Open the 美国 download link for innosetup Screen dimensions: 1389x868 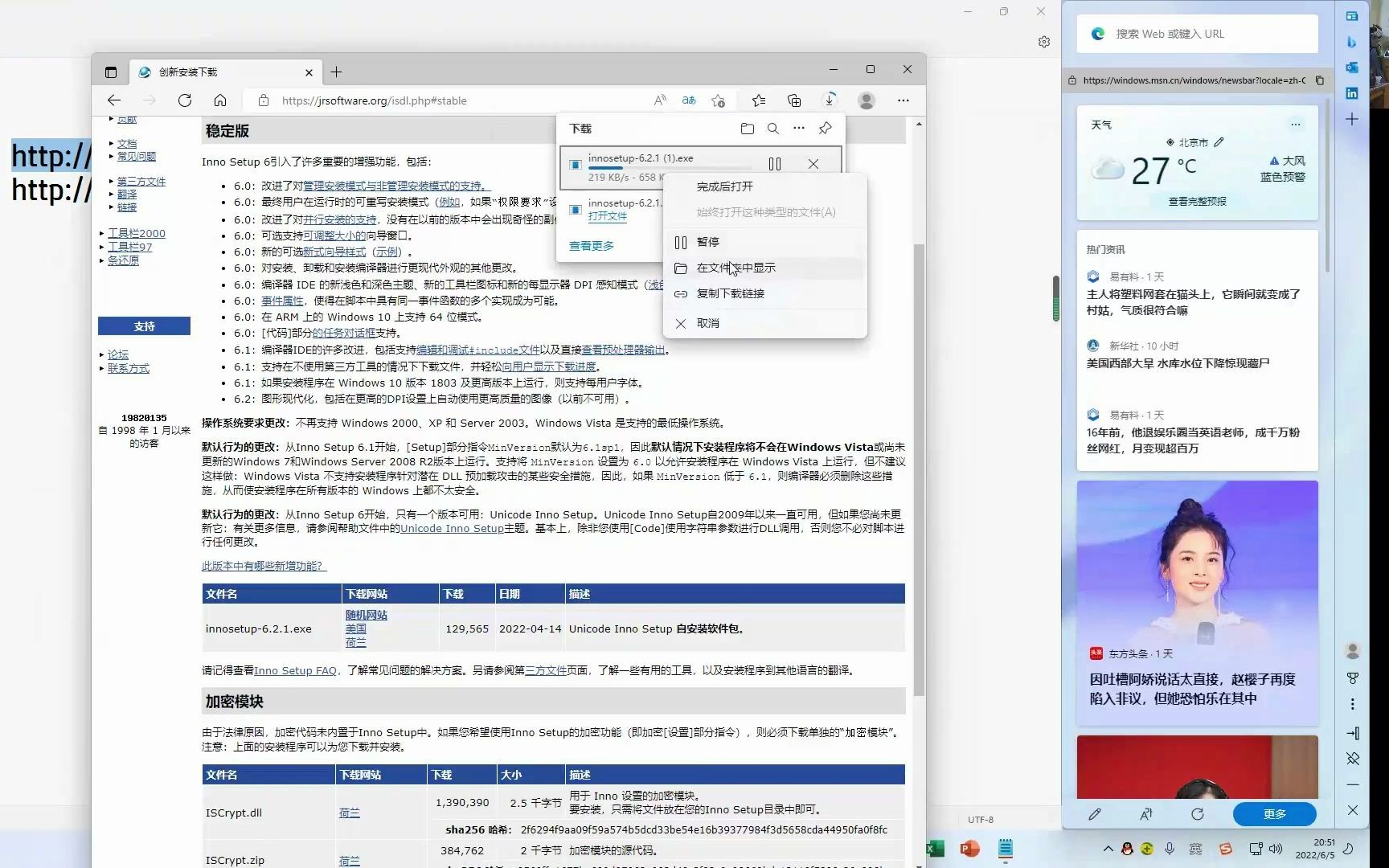[x=356, y=628]
